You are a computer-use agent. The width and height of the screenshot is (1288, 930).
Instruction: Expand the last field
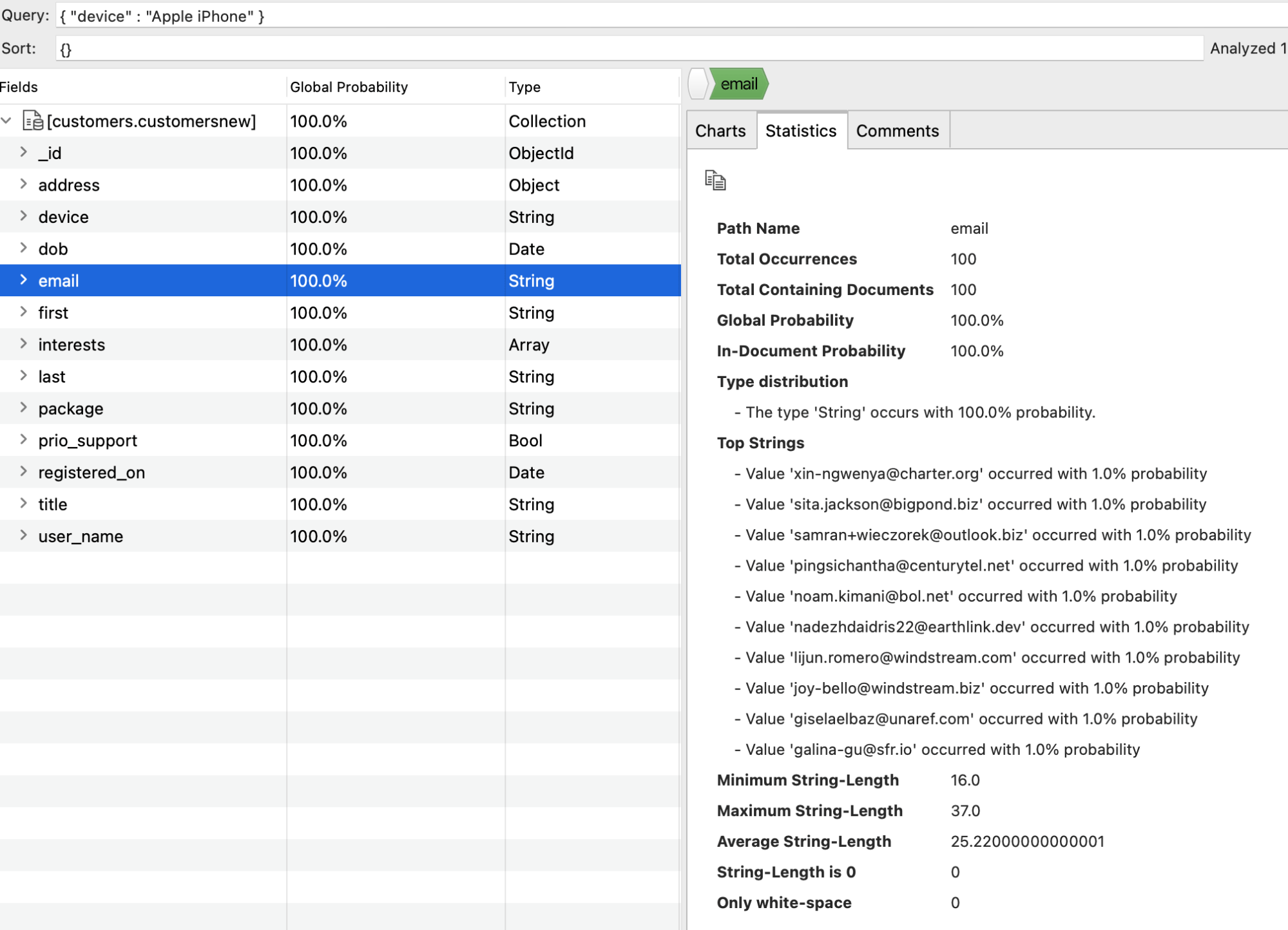[x=23, y=375]
